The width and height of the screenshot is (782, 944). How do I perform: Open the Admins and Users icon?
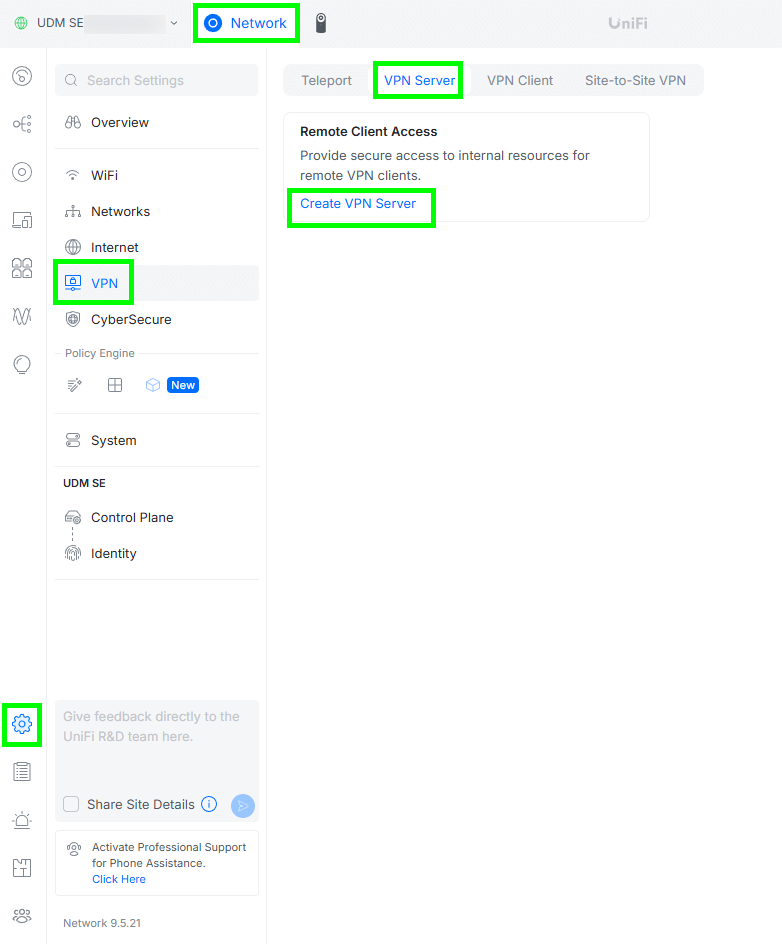[22, 915]
